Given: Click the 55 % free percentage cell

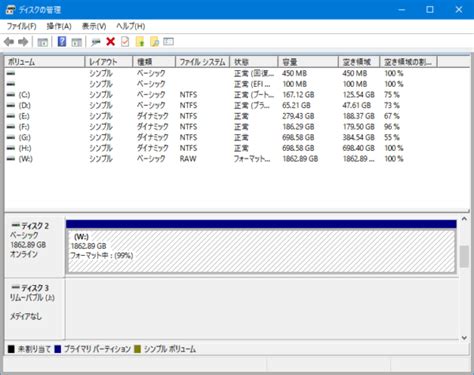Looking at the screenshot, I should click(x=392, y=138).
